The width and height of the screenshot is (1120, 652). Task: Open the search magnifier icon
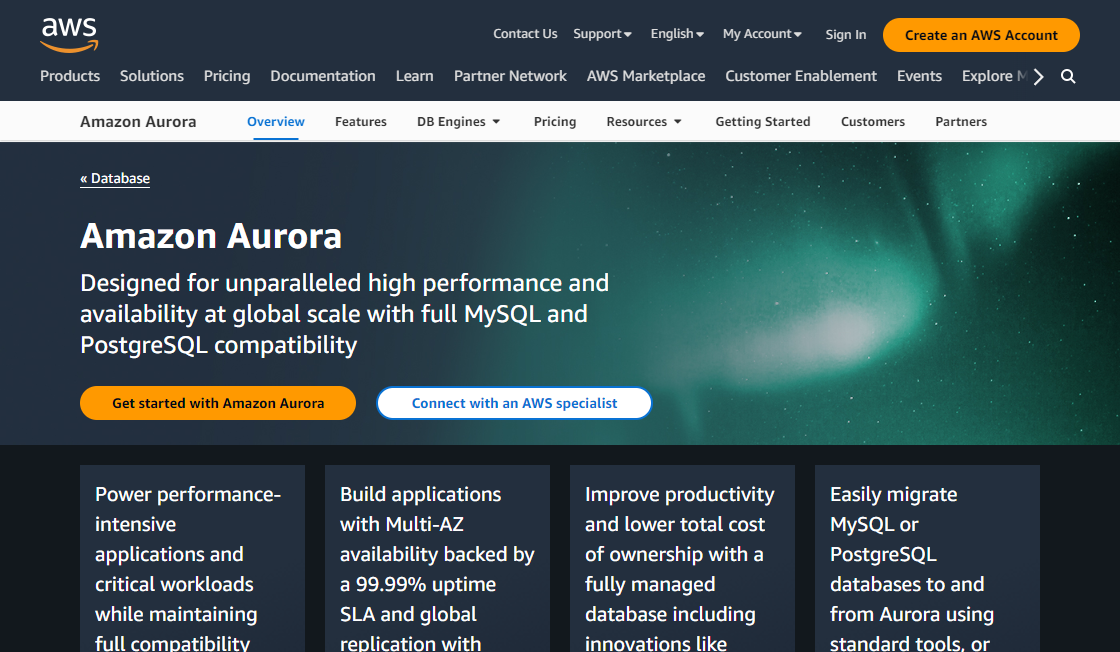click(1068, 76)
